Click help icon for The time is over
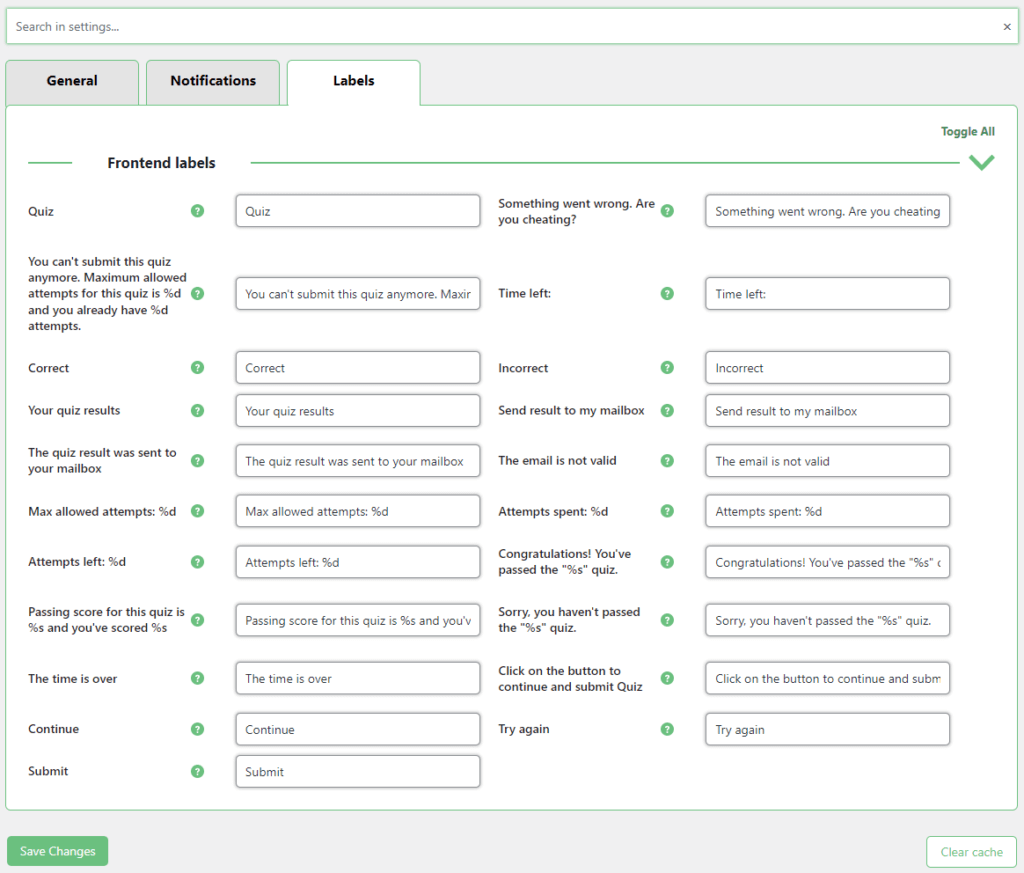Screen dimensions: 1024x873 click(x=197, y=678)
